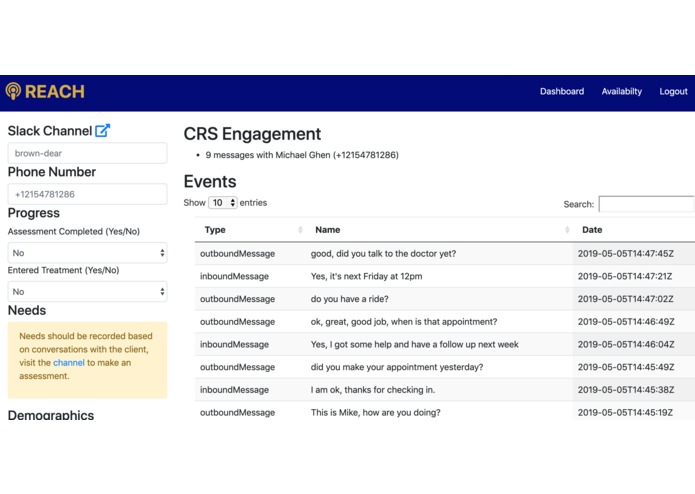Image resolution: width=695 pixels, height=494 pixels.
Task: Click the Events heading
Action: [210, 182]
